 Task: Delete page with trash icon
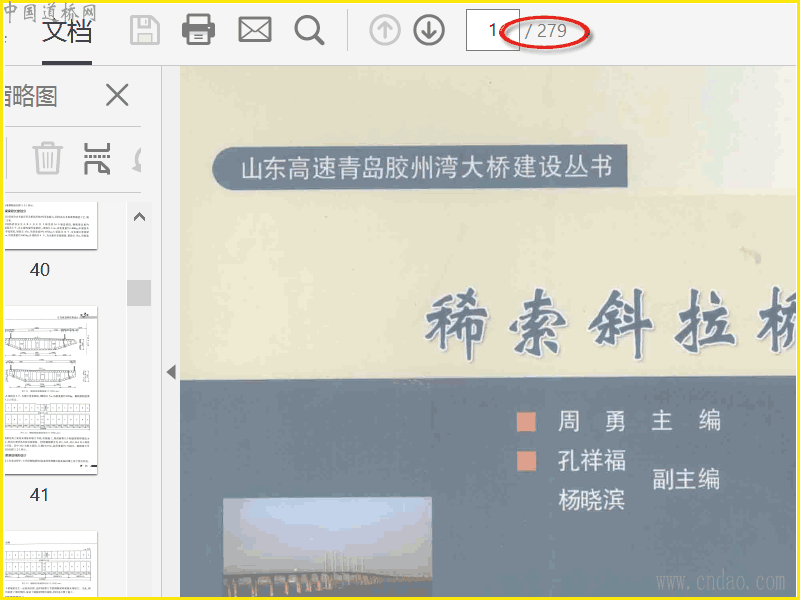point(47,158)
